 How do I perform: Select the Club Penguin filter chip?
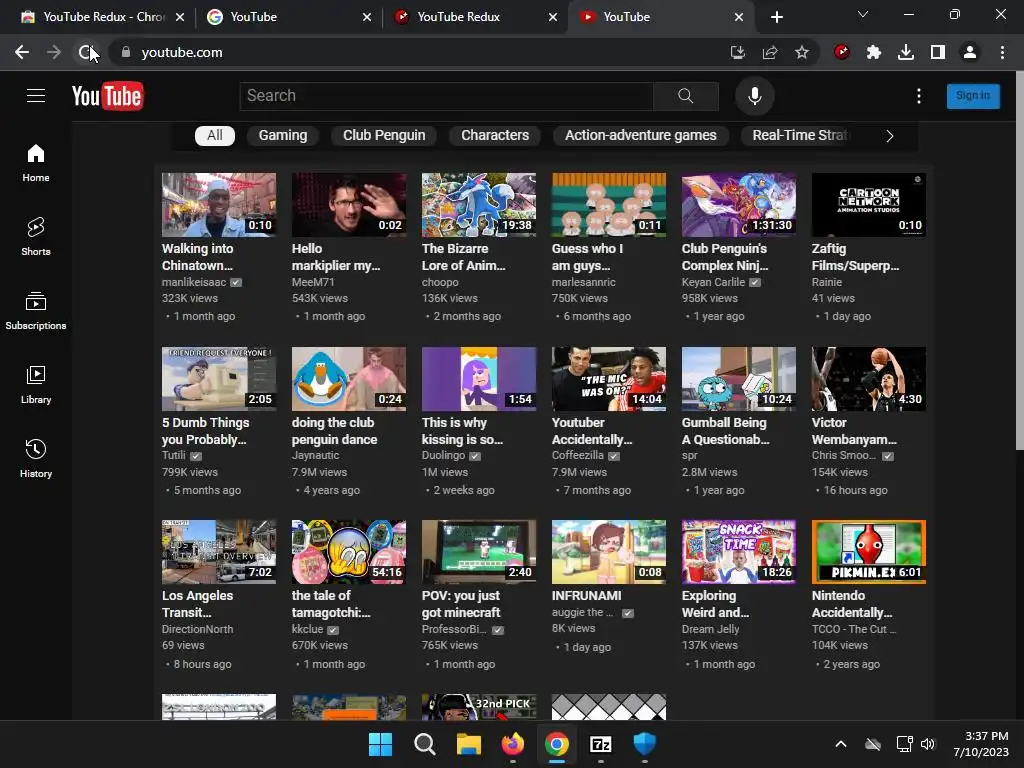tap(384, 135)
